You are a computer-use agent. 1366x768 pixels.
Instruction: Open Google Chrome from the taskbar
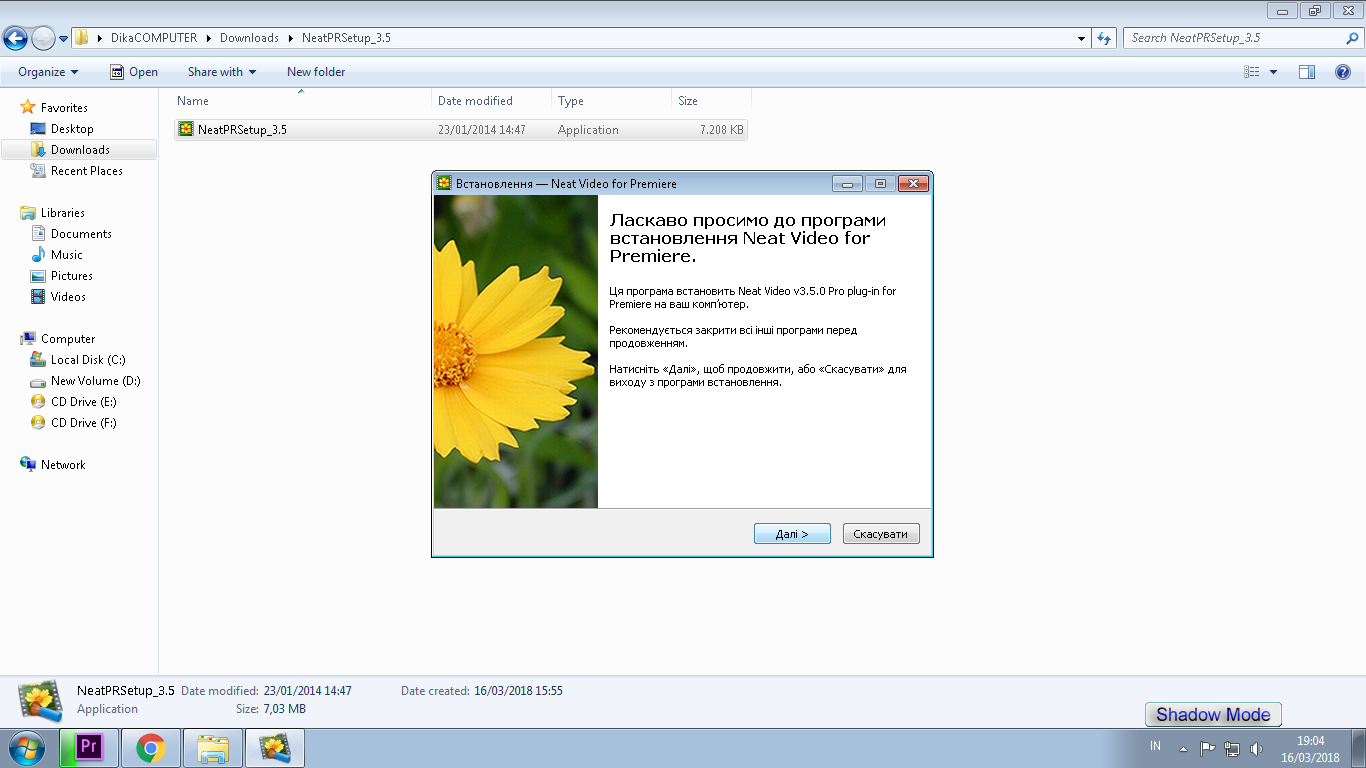click(151, 747)
